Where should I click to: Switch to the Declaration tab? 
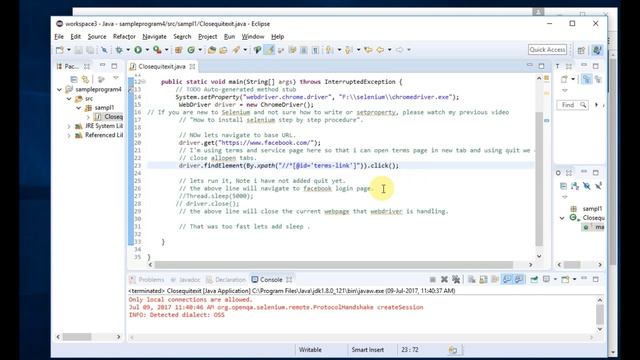click(226, 280)
